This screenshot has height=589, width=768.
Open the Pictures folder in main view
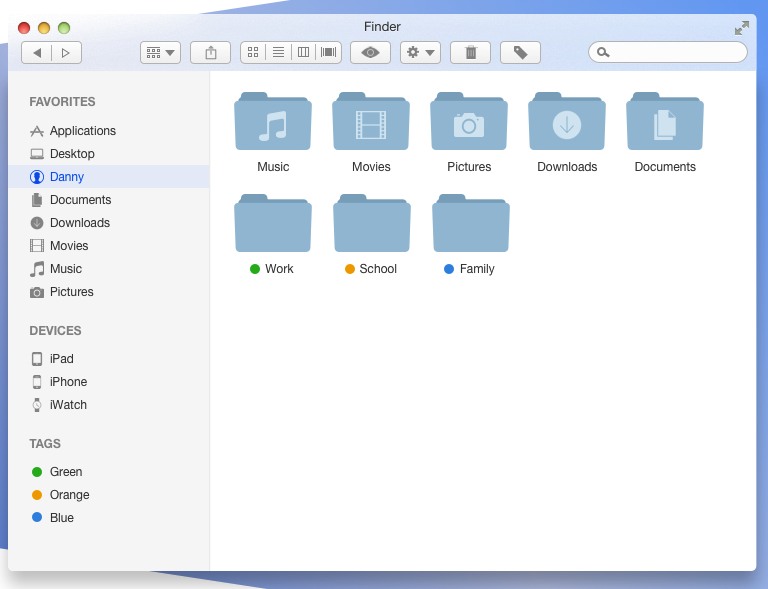[x=469, y=123]
